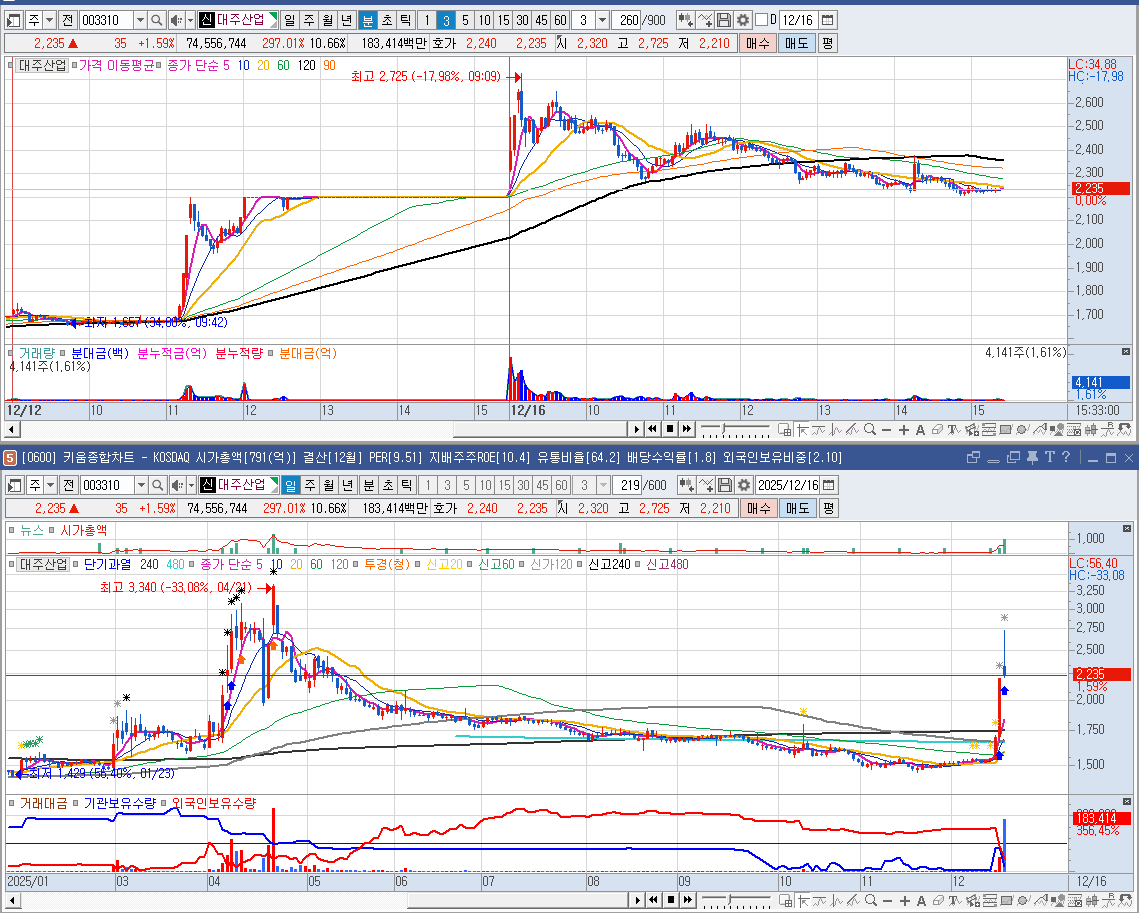The image size is (1139, 913).
Task: Click the 219 bar count field in lower chart
Action: (626, 484)
